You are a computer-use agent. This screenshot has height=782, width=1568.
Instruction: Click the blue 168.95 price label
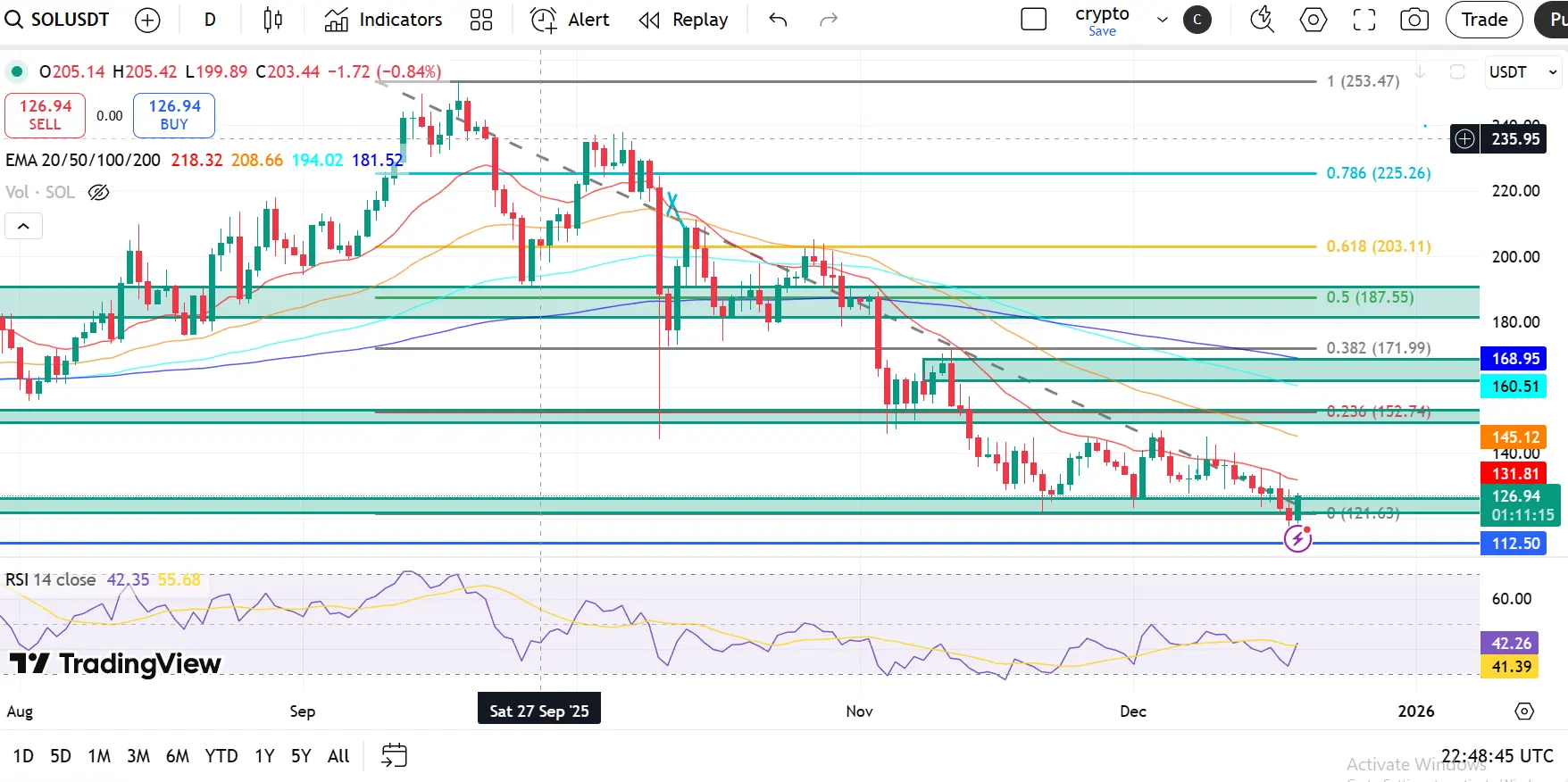(x=1515, y=359)
